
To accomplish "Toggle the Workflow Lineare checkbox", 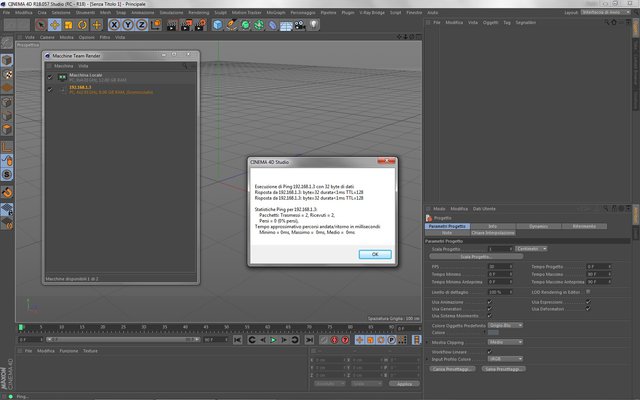I will click(x=489, y=351).
